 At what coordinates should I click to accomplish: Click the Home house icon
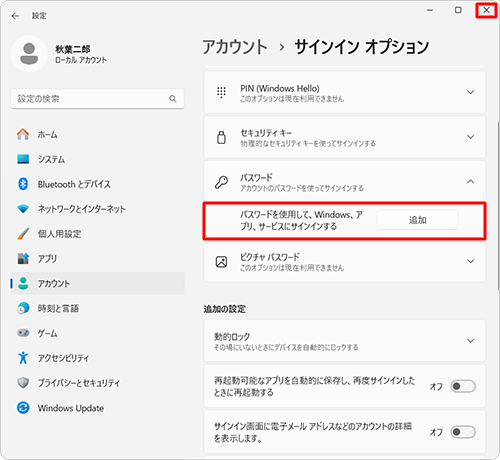click(x=23, y=134)
